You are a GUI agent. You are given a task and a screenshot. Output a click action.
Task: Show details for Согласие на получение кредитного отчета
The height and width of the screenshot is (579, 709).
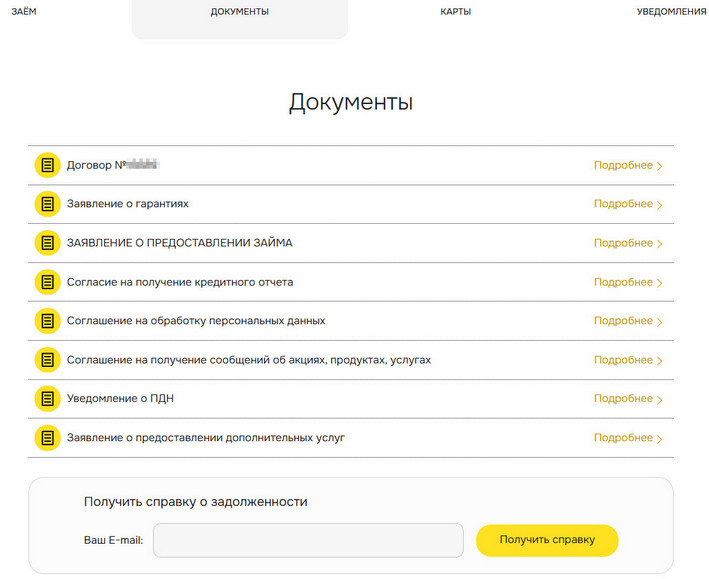tap(628, 282)
